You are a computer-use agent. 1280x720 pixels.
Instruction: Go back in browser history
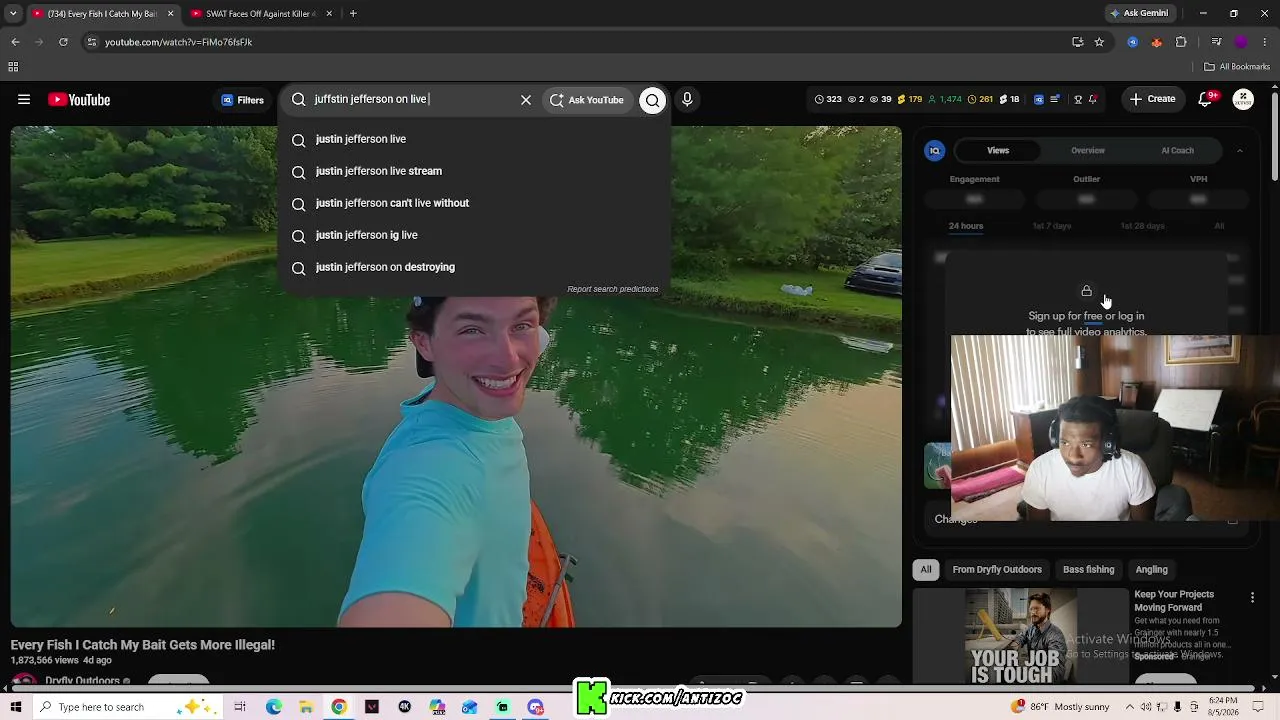point(15,42)
